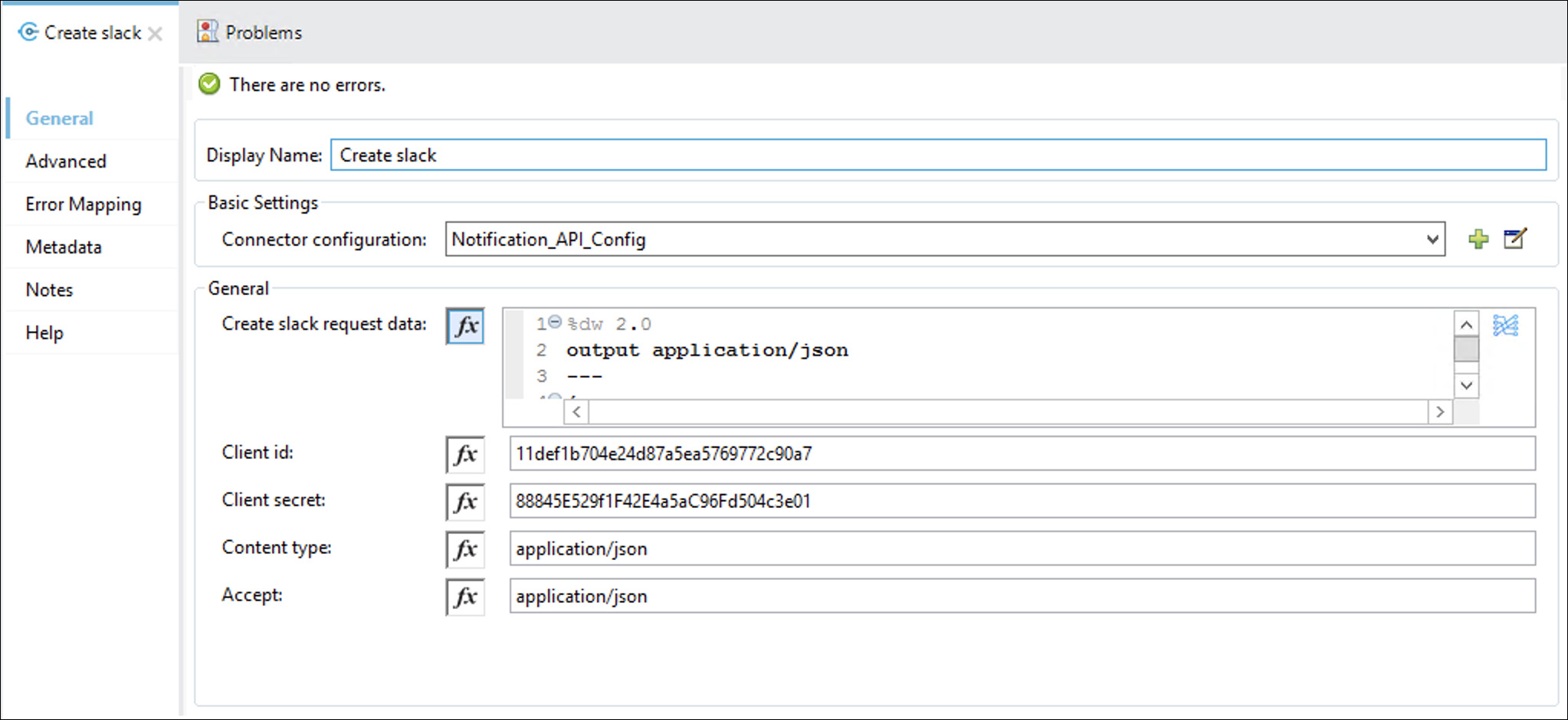Viewport: 1568px width, 720px height.
Task: Open the Problems tab
Action: pyautogui.click(x=264, y=32)
